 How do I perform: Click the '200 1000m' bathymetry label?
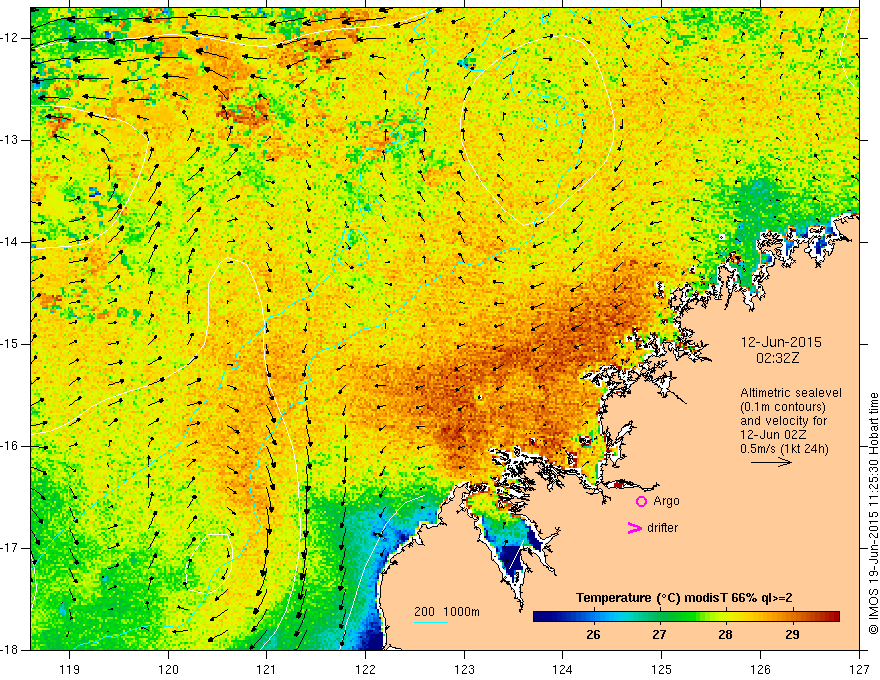(x=447, y=612)
